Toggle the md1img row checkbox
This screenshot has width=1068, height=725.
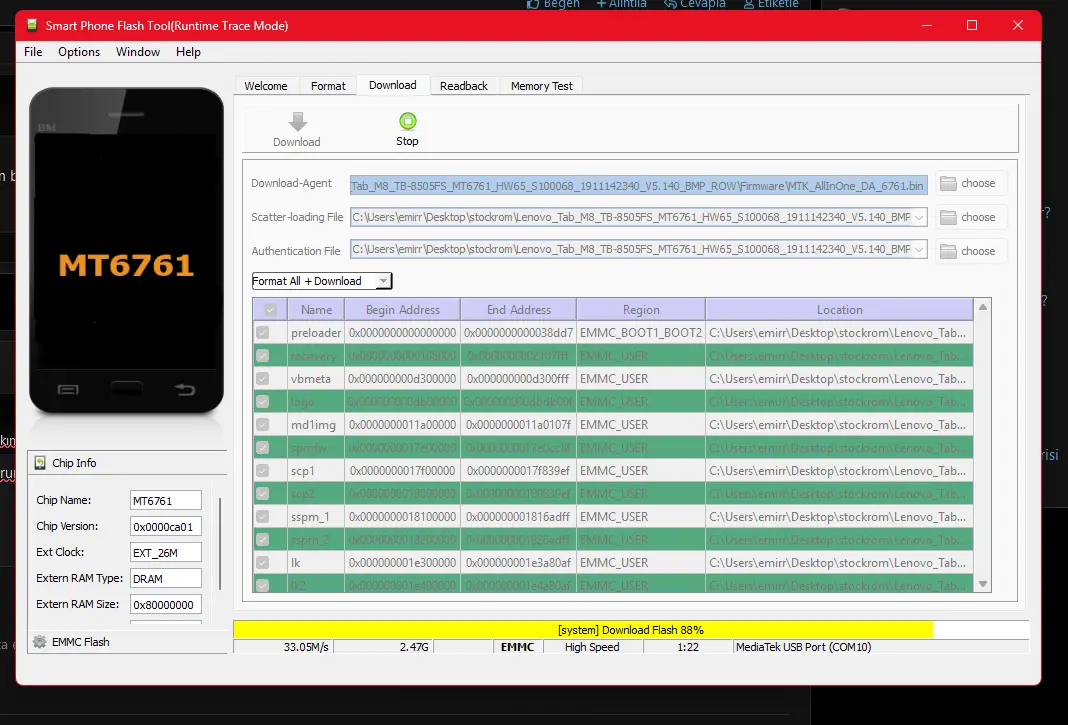(262, 425)
